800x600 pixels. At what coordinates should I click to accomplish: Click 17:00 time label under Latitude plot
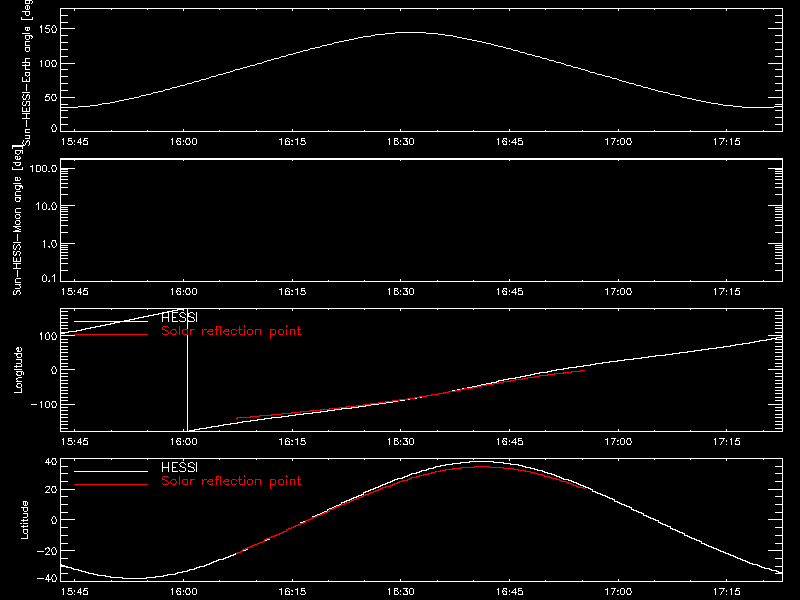(x=618, y=592)
